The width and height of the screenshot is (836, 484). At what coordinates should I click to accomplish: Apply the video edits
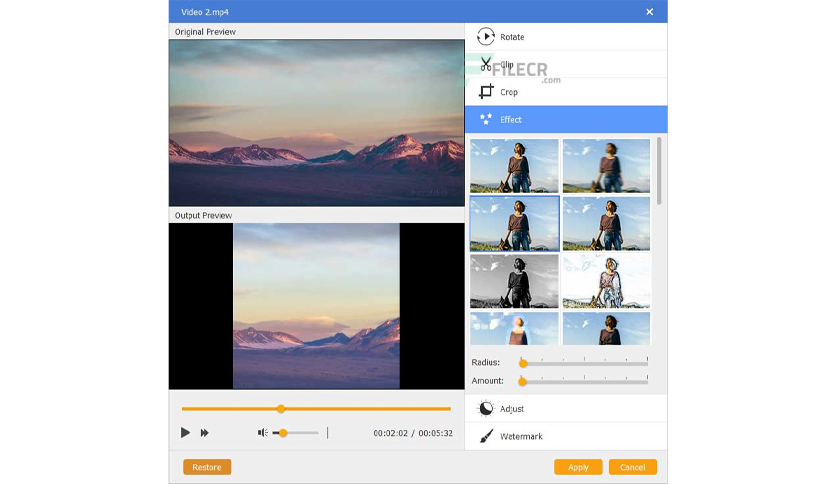(578, 467)
